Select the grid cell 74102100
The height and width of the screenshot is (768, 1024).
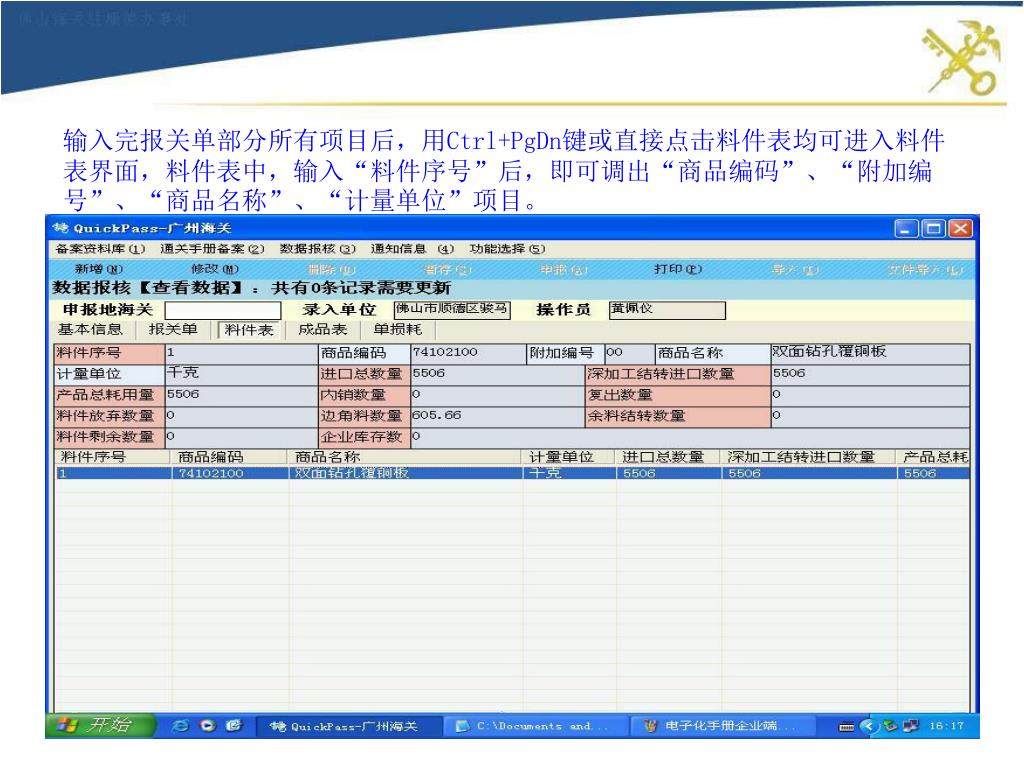(230, 473)
